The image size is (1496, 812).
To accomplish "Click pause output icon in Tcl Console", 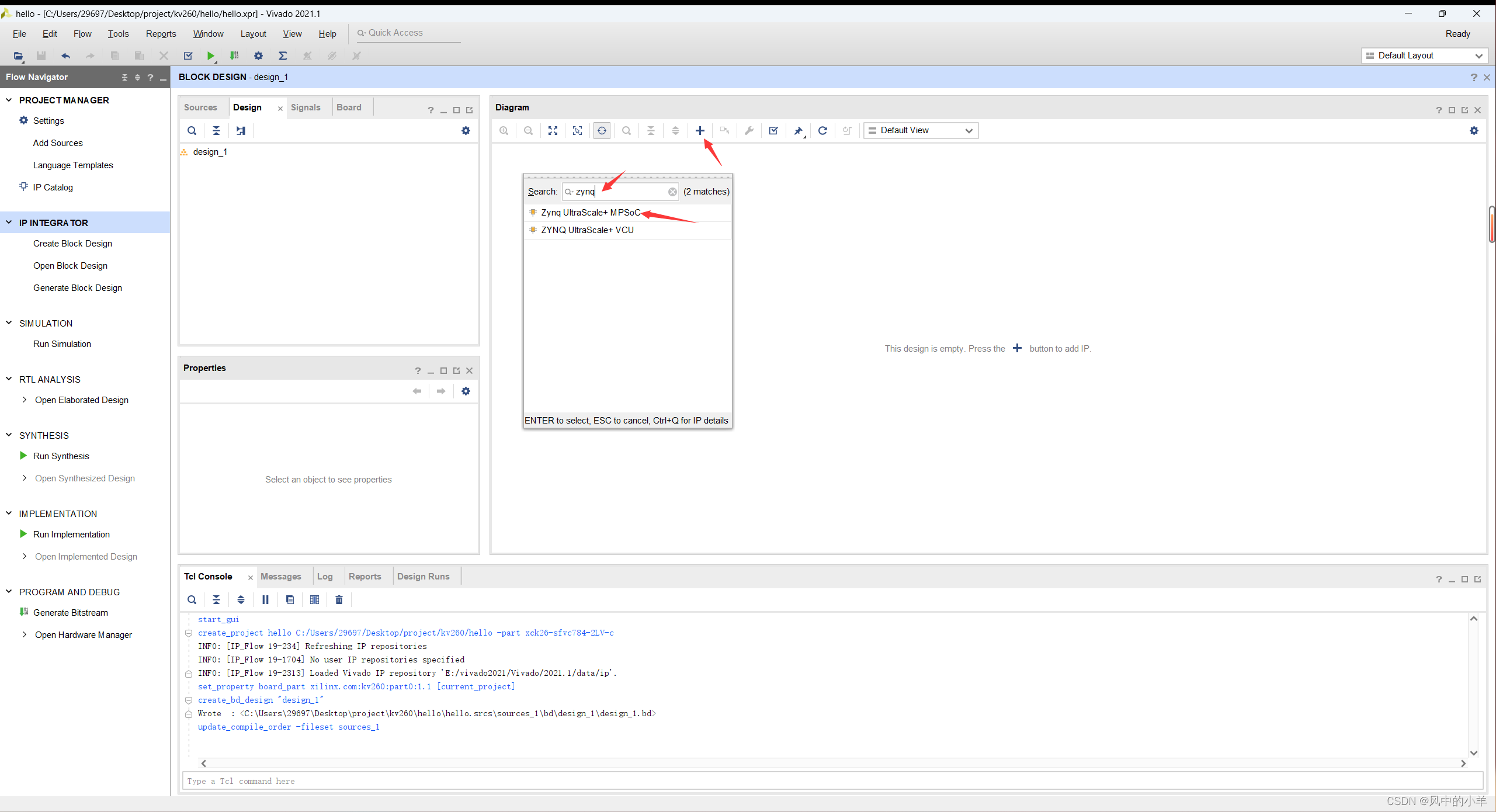I will (265, 599).
